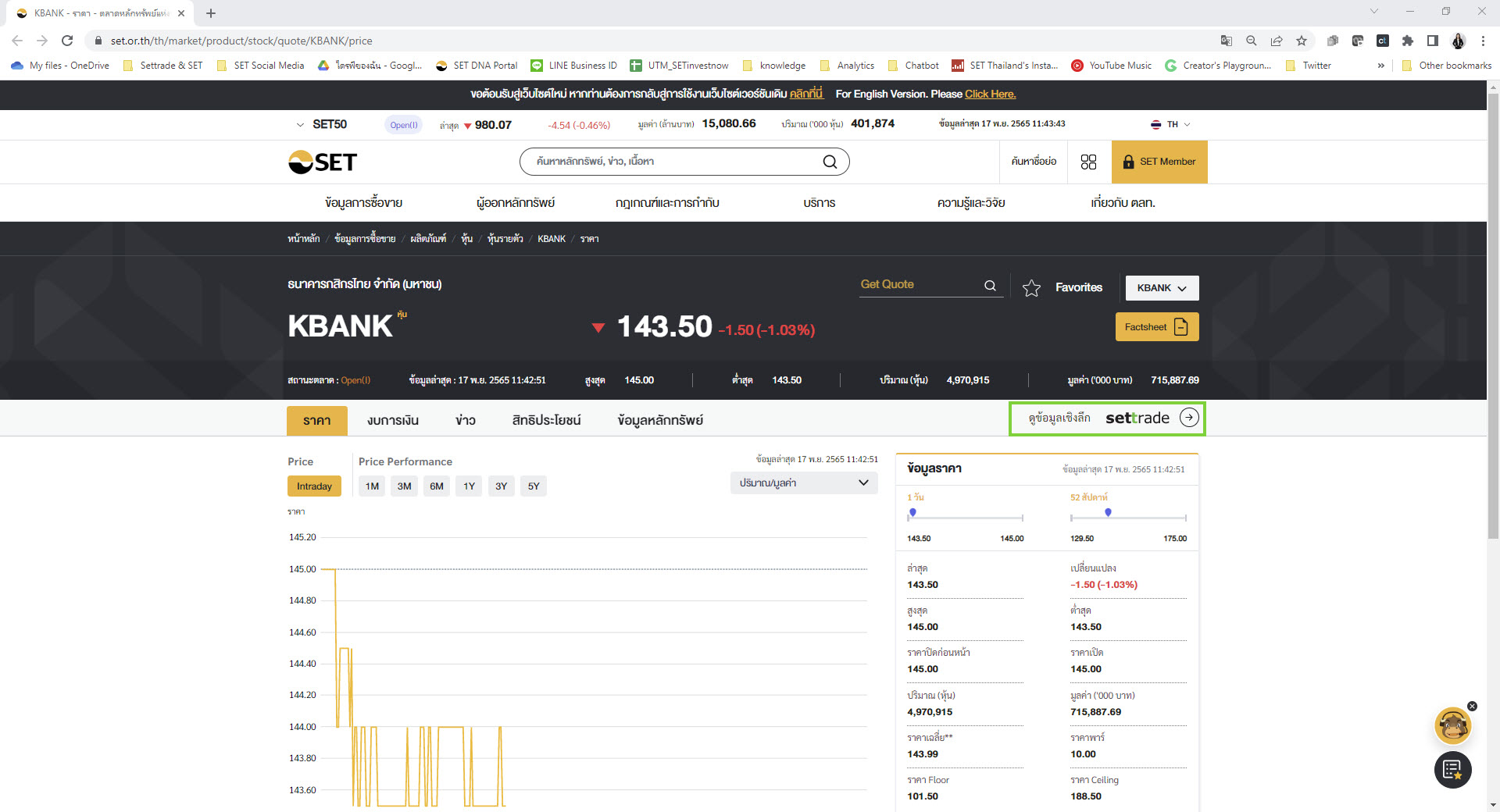The height and width of the screenshot is (812, 1500).
Task: Switch to the งบการเงิน tab
Action: (x=393, y=420)
